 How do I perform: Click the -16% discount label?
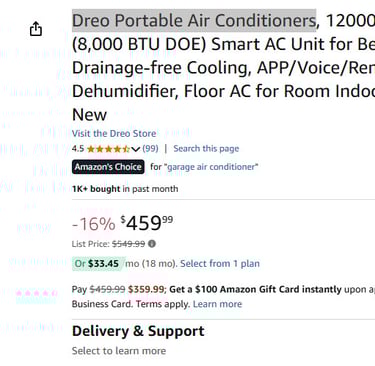(x=94, y=224)
